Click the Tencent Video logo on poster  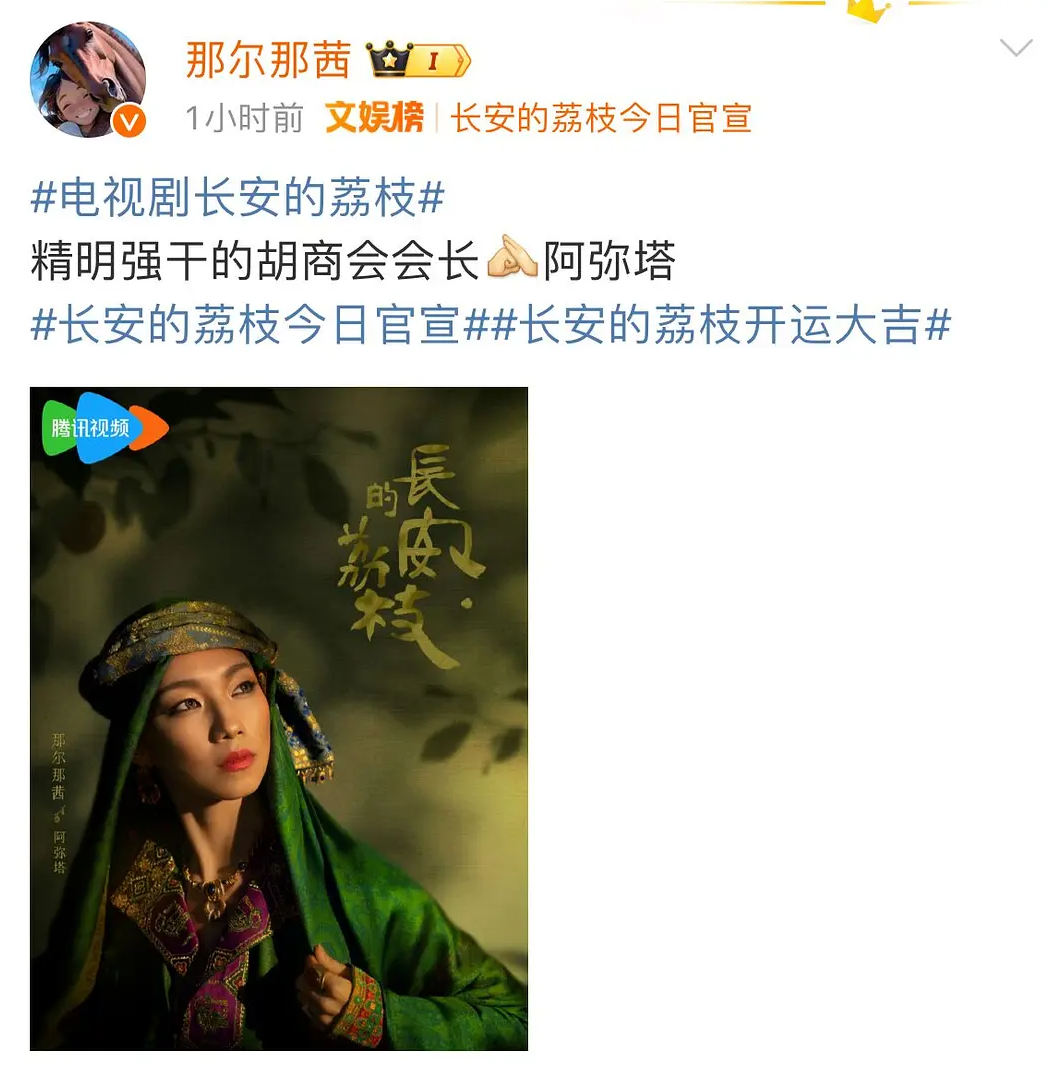105,428
